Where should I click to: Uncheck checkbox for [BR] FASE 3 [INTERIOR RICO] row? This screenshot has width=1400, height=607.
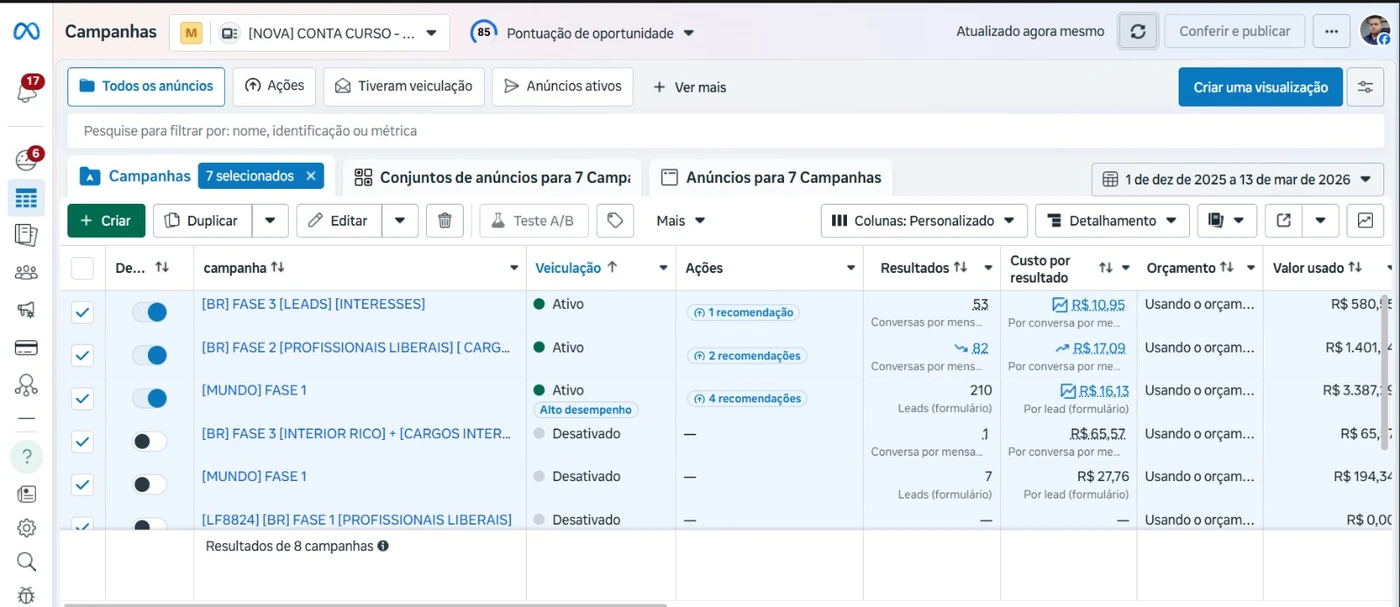click(82, 441)
